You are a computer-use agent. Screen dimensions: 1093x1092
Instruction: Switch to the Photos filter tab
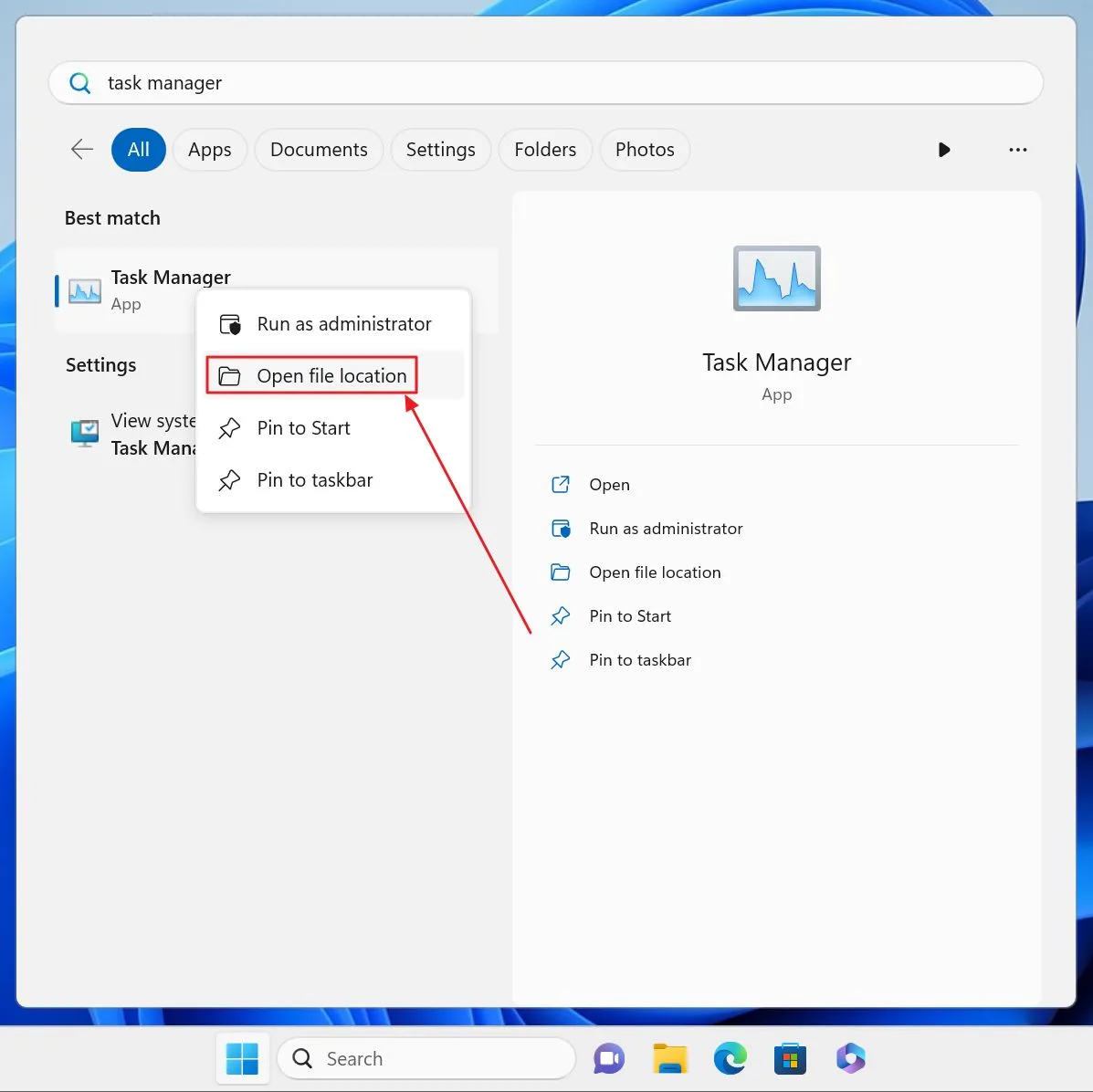(645, 149)
